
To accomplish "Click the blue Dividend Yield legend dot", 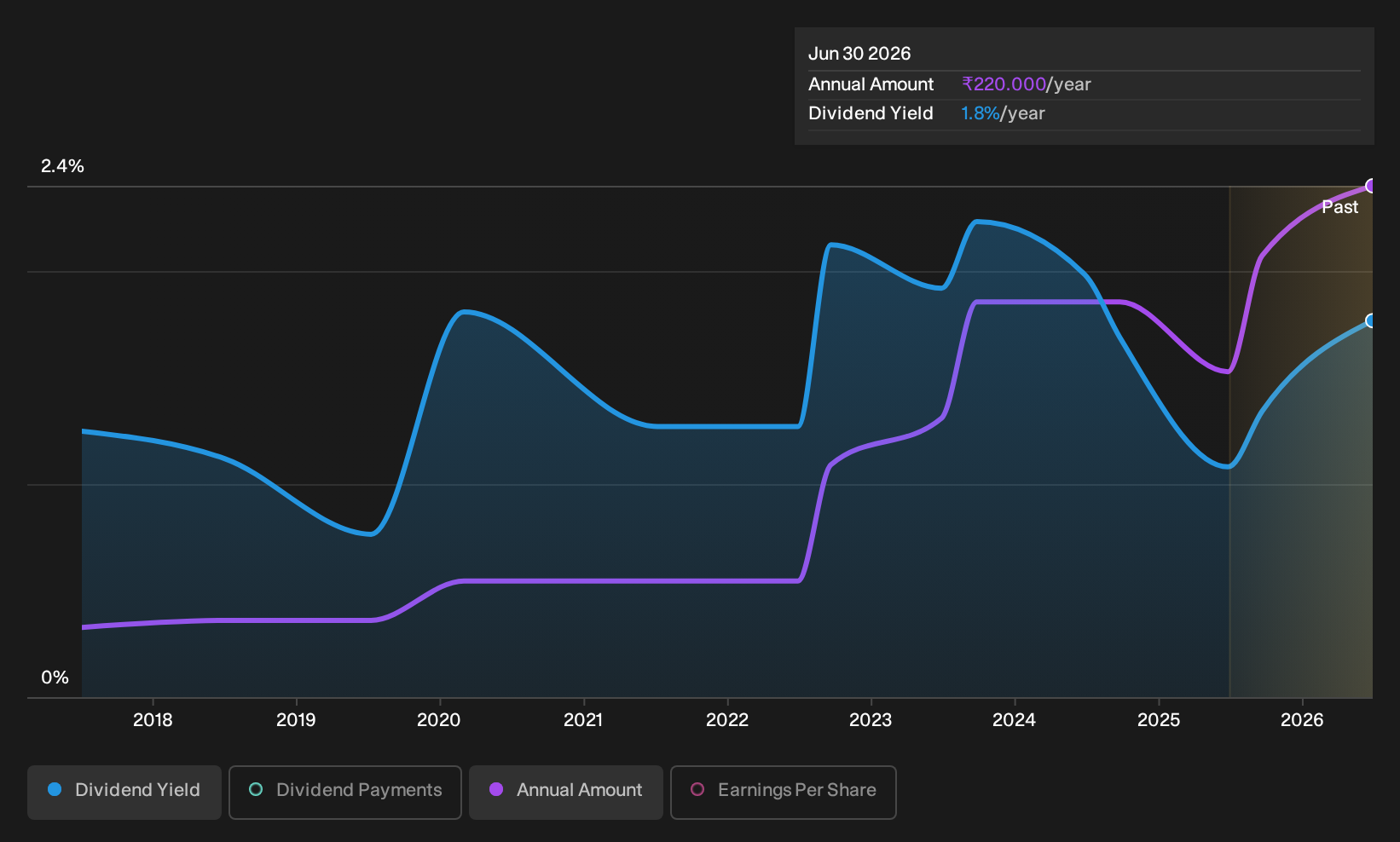I will [55, 789].
